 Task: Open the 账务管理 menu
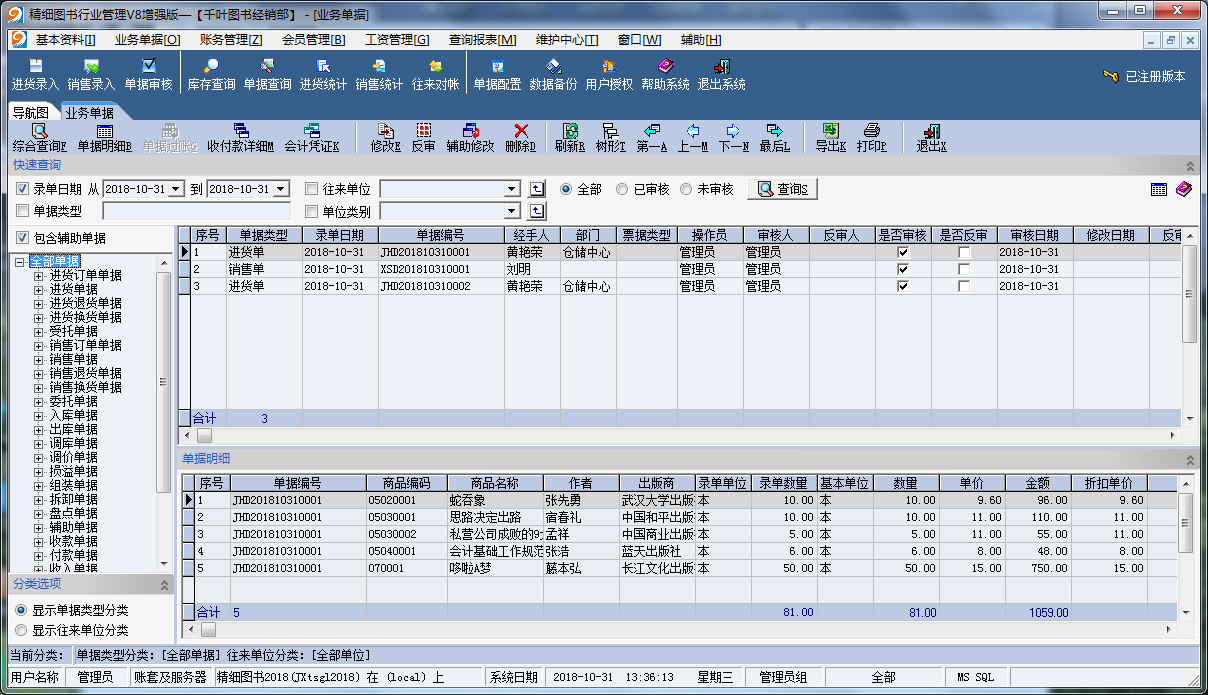(x=230, y=40)
